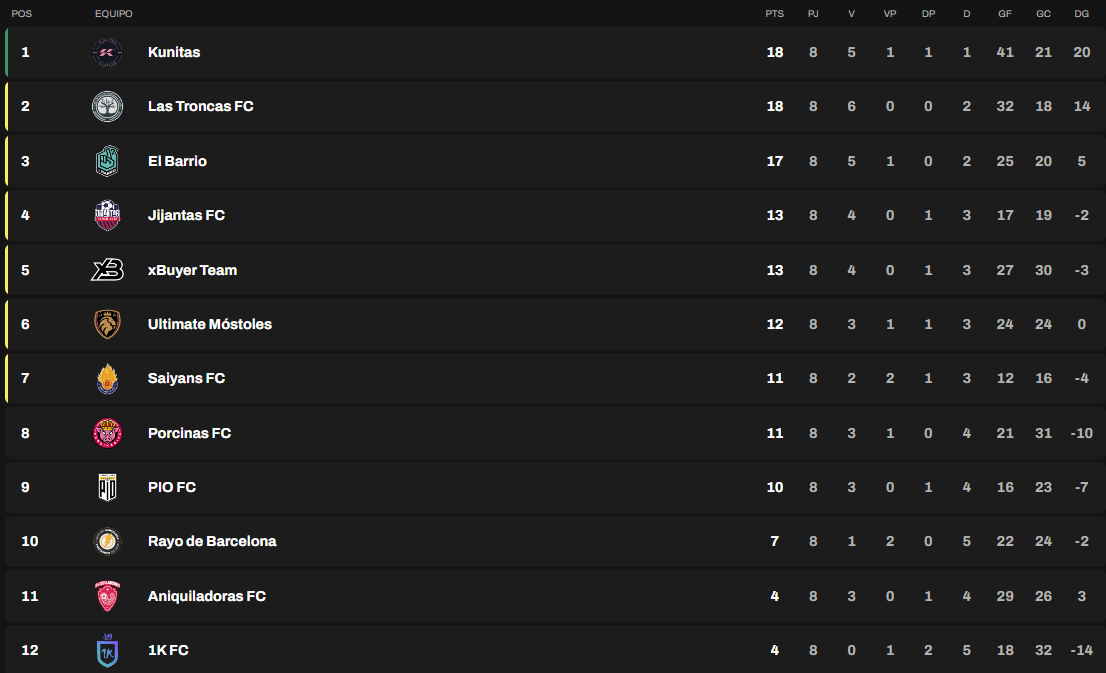
Task: Click the GF column header
Action: click(1004, 13)
